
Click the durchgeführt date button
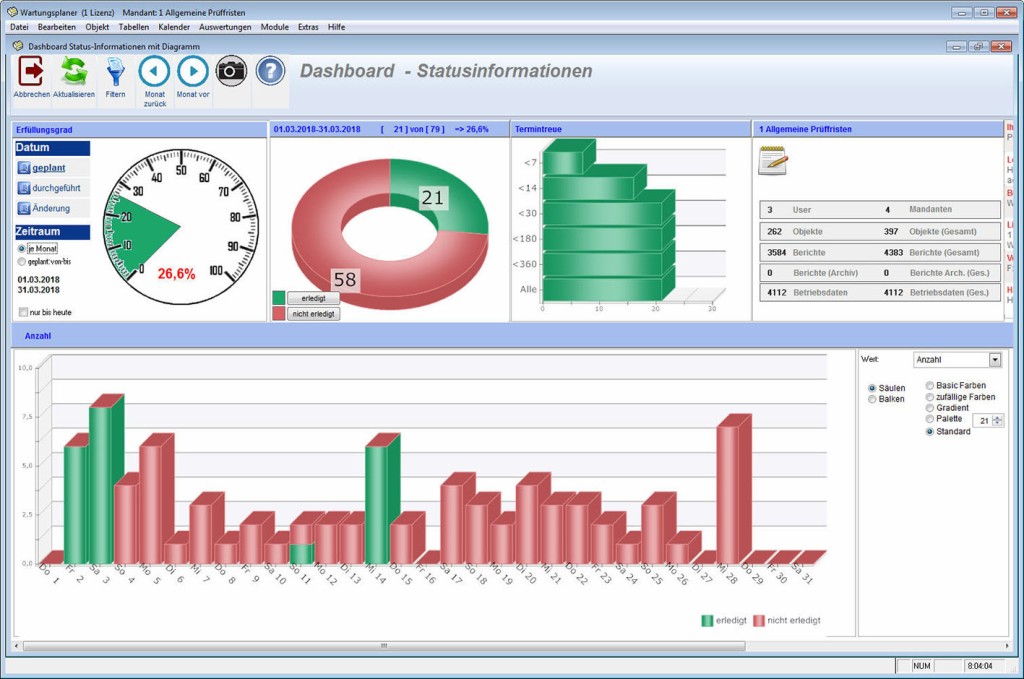(54, 188)
